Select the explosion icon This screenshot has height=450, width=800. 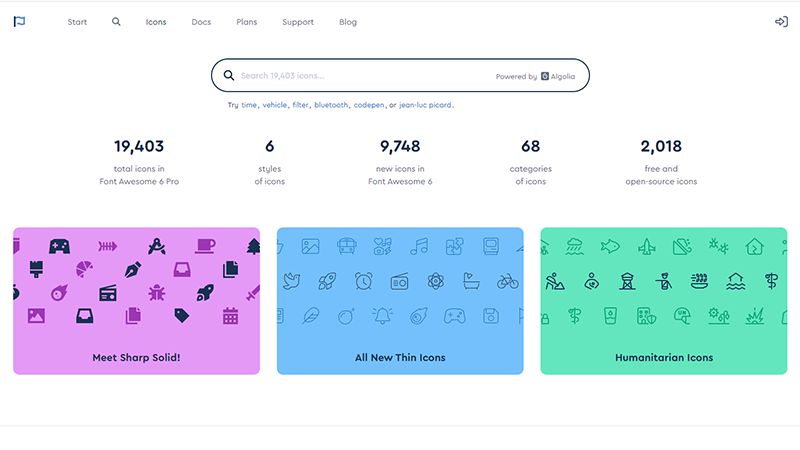click(x=755, y=316)
